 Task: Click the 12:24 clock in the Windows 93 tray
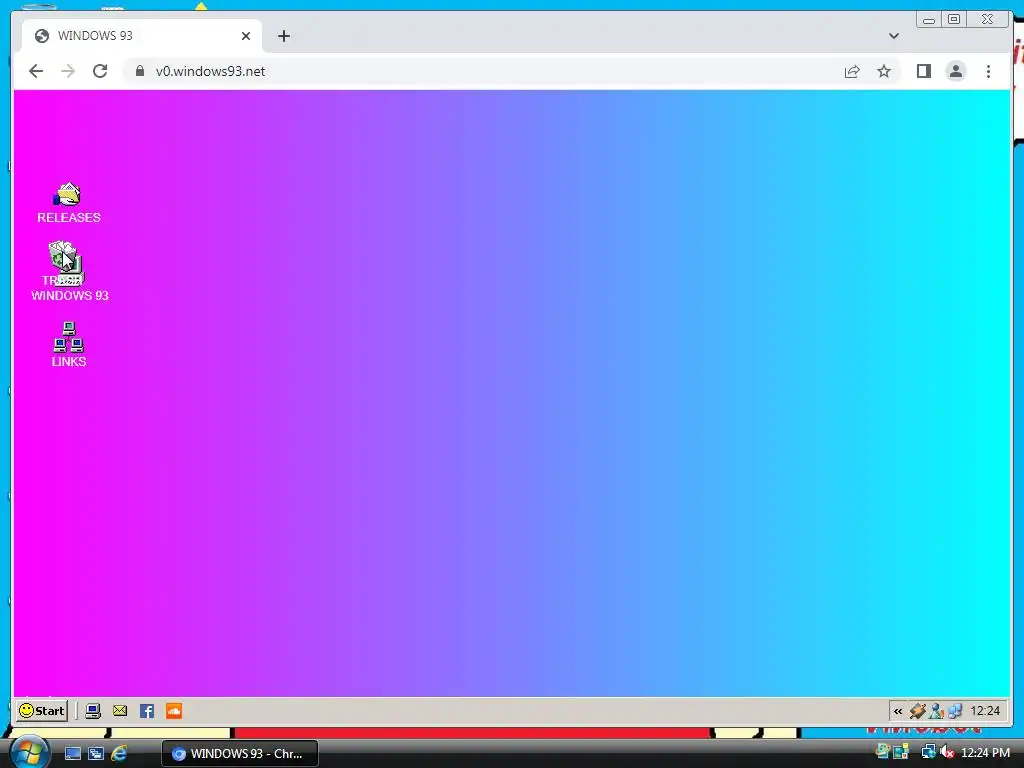985,711
